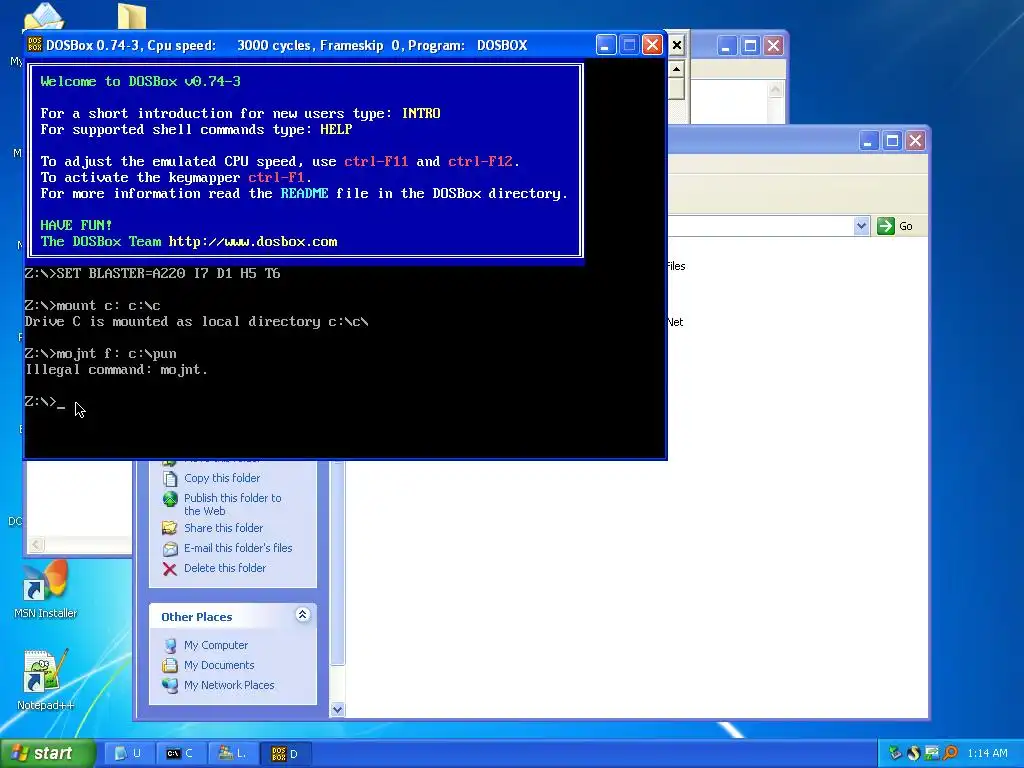Click the horizontal scrollbar left arrow in the left background window
The image size is (1024, 768).
coord(36,545)
